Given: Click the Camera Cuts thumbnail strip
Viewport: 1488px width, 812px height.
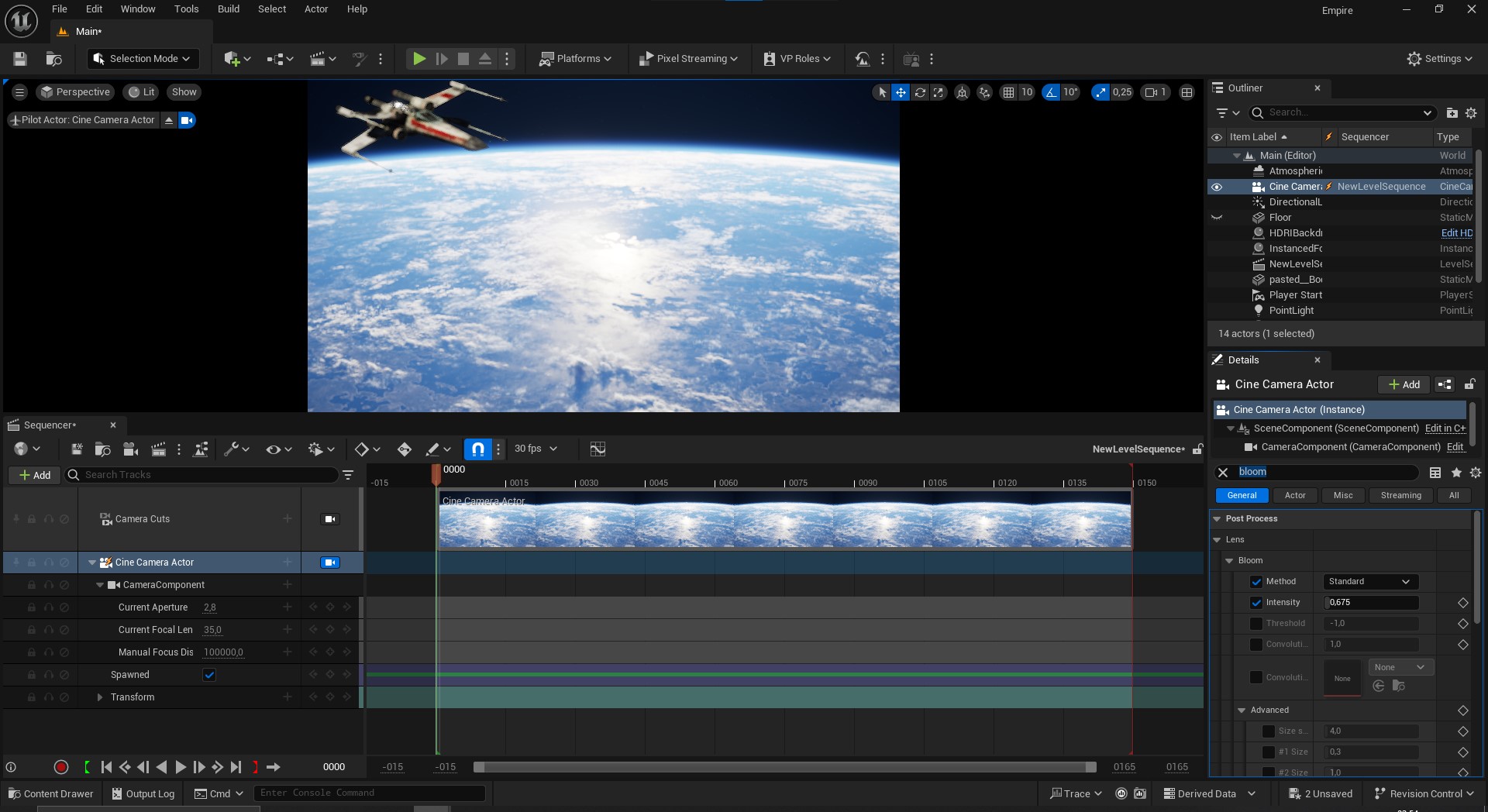Looking at the screenshot, I should 784,520.
